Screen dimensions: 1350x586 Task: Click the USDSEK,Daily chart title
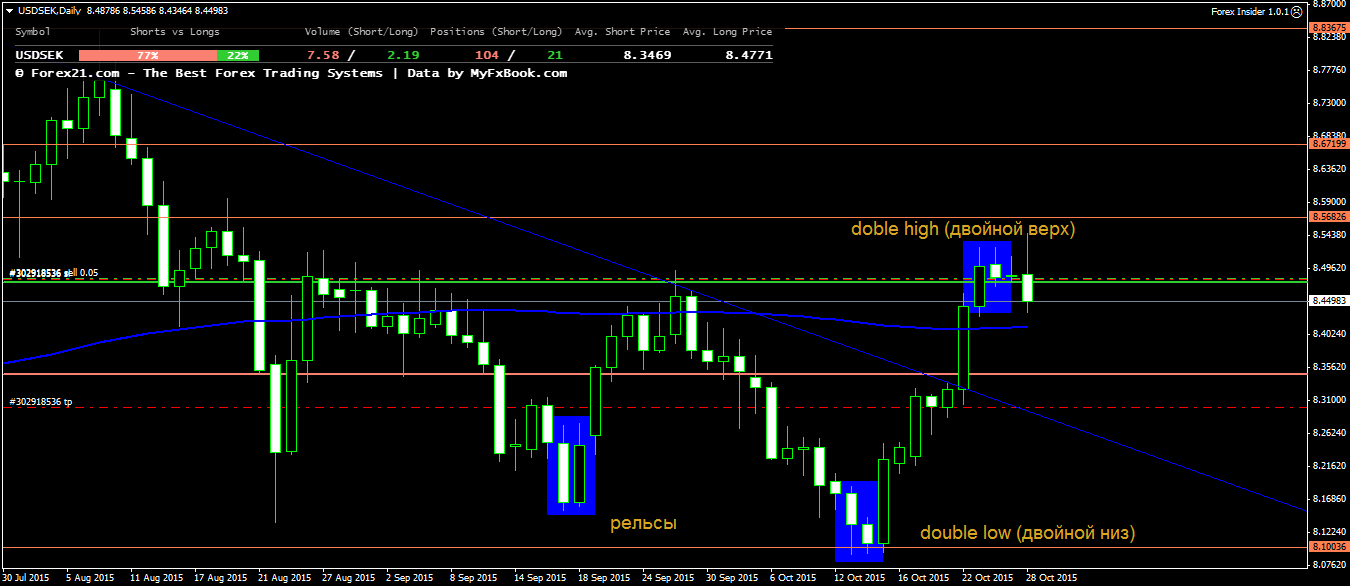coord(51,11)
